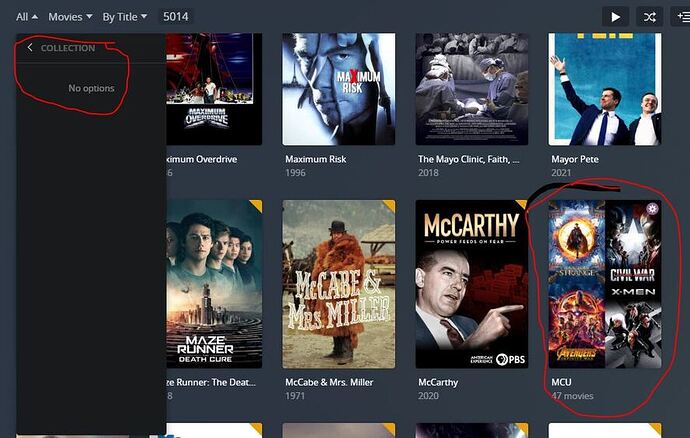This screenshot has height=438, width=690.
Task: Open The Mayo Clinic poster
Action: coord(472,89)
